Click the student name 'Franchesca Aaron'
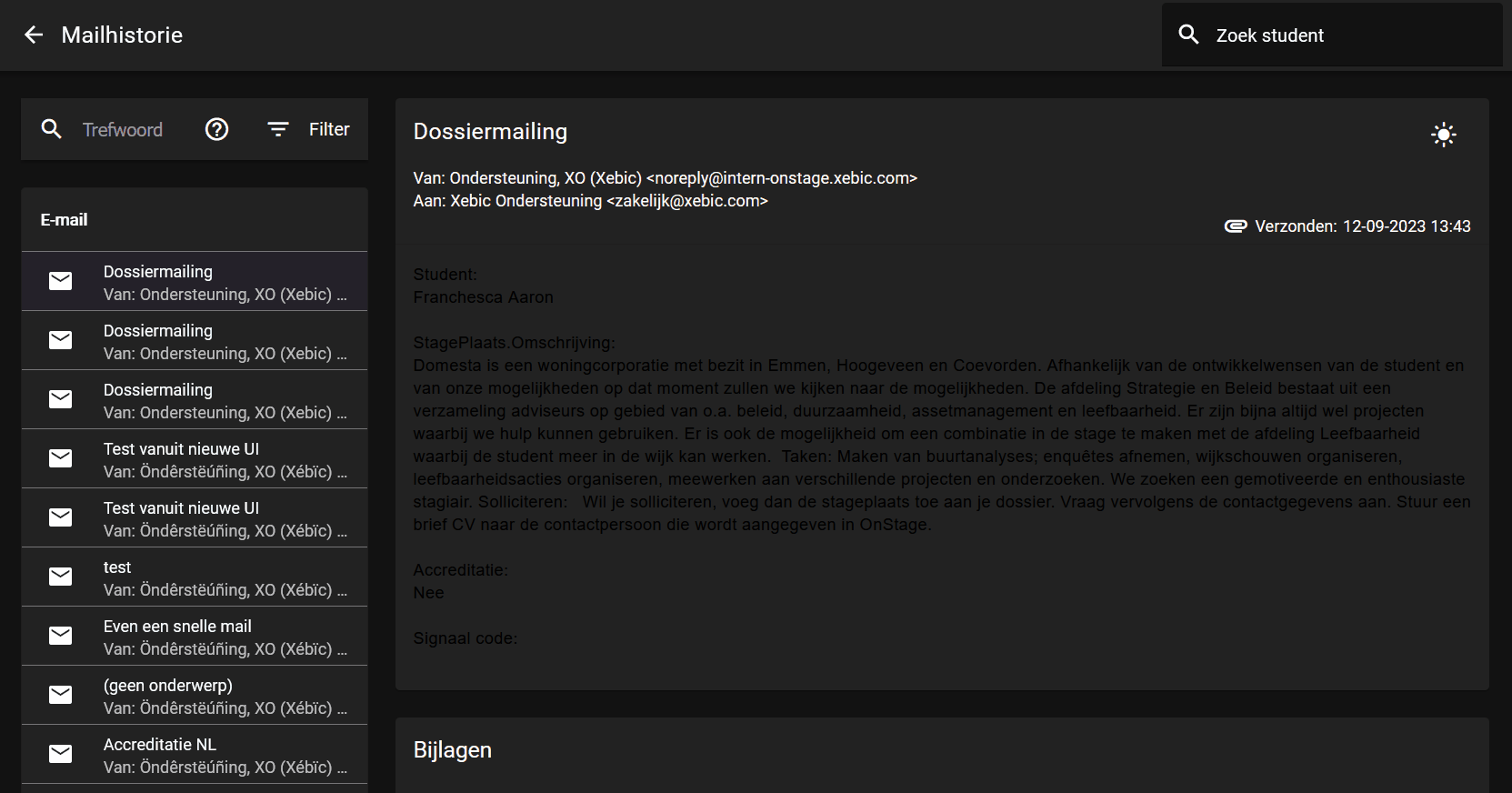The image size is (1512, 793). [x=483, y=297]
